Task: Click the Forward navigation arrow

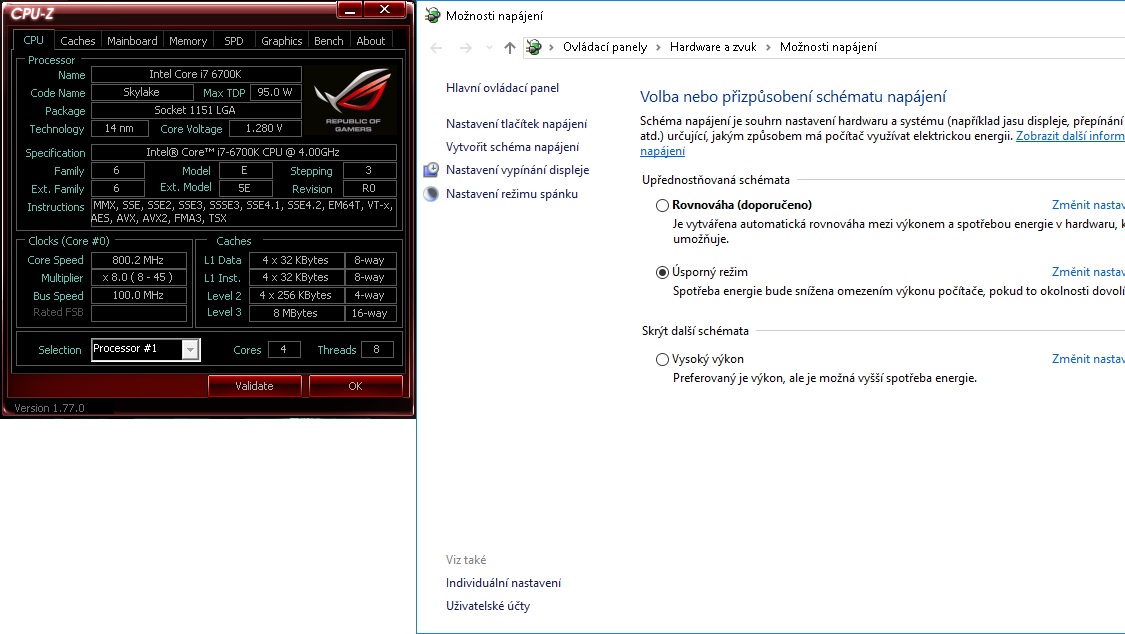Action: tap(466, 47)
